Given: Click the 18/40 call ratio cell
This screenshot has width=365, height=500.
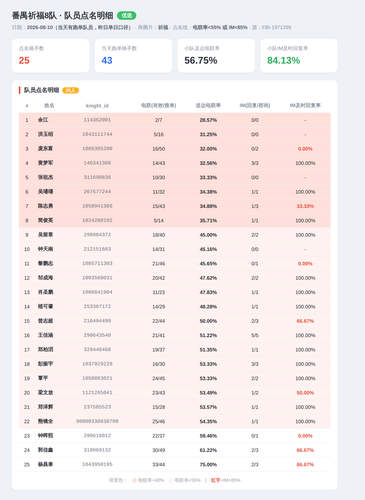Looking at the screenshot, I should [159, 235].
